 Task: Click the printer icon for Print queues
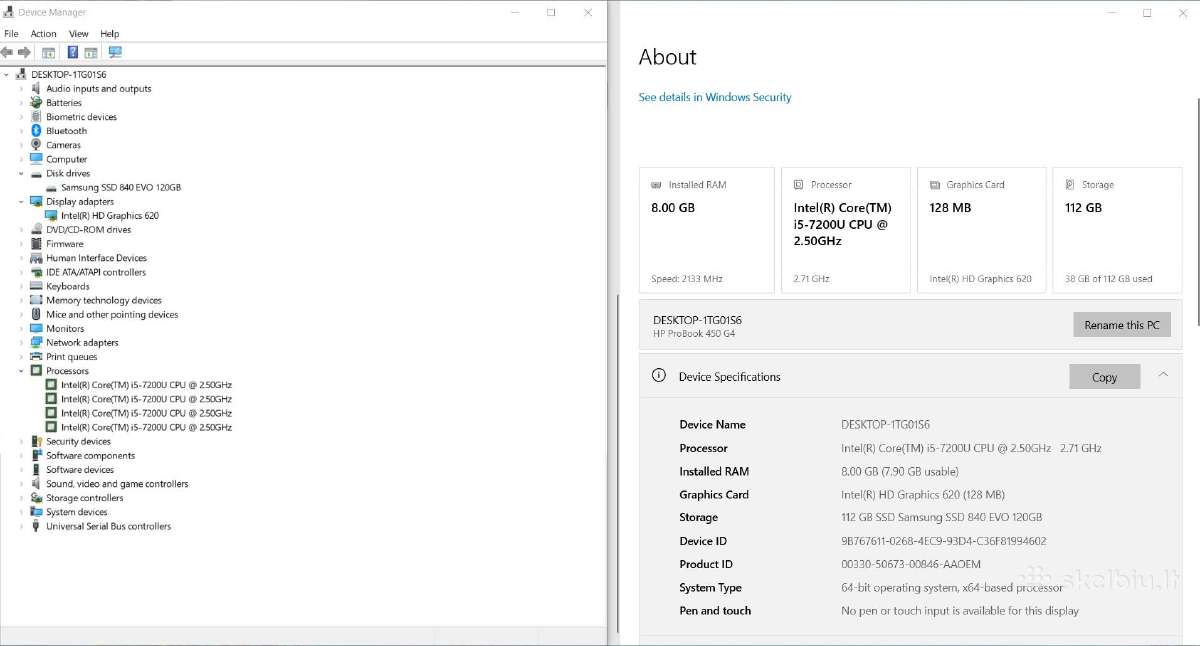[37, 356]
